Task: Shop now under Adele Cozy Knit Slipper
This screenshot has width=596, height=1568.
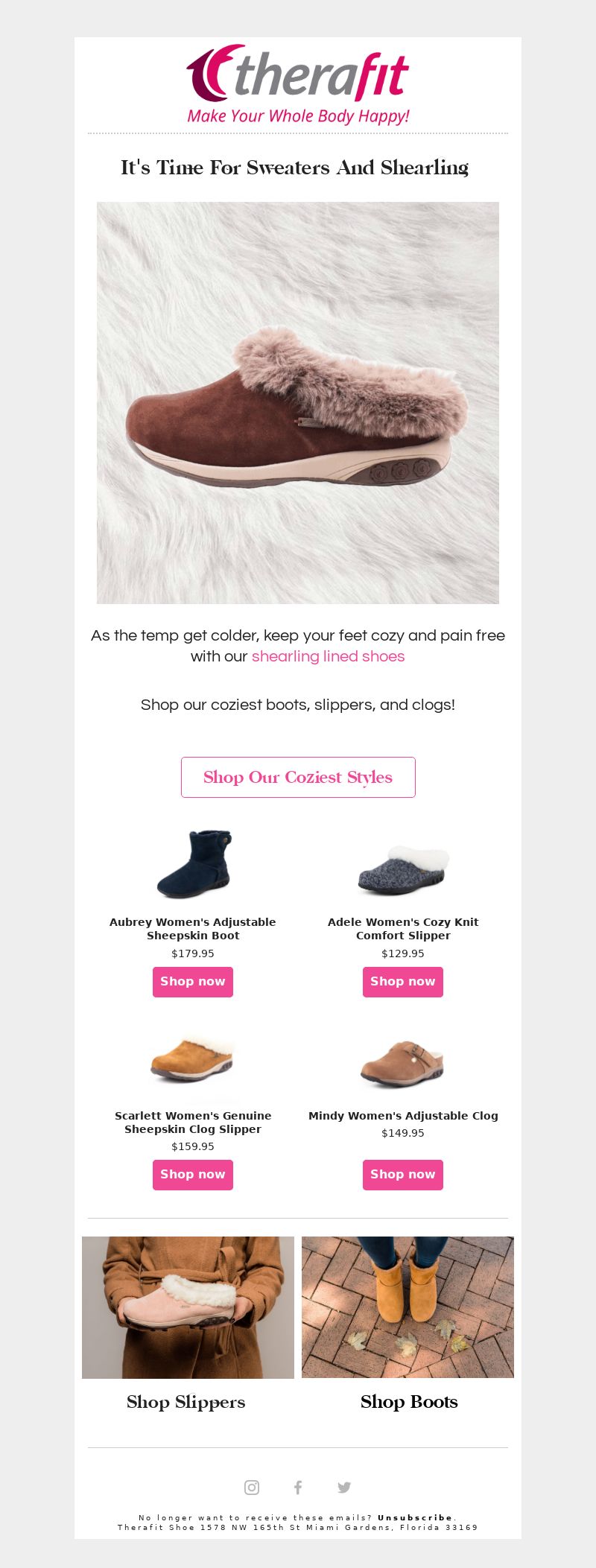Action: pos(403,982)
